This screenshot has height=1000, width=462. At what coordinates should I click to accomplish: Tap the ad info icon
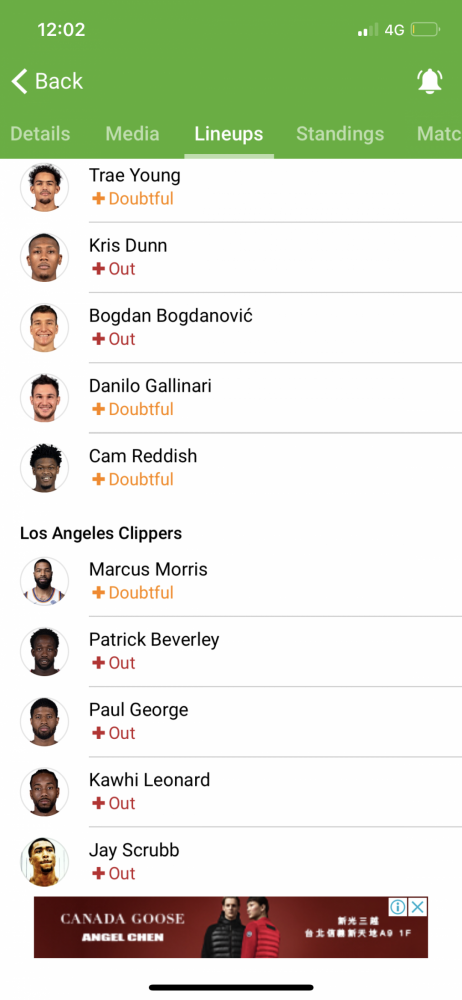click(x=398, y=906)
